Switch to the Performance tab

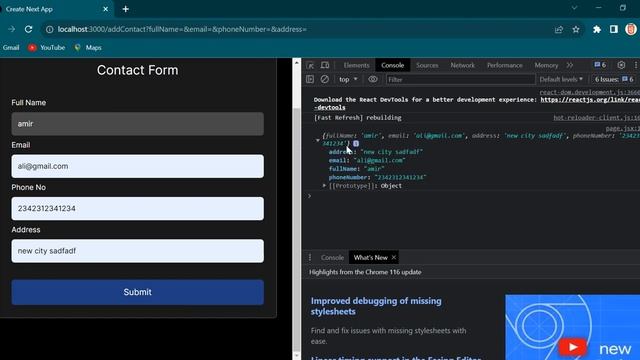[x=504, y=65]
